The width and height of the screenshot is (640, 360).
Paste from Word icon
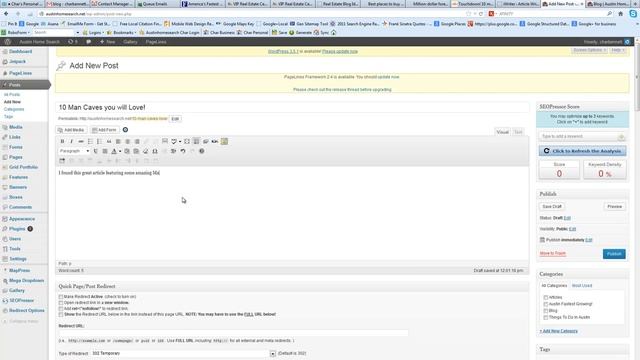pyautogui.click(x=136, y=151)
